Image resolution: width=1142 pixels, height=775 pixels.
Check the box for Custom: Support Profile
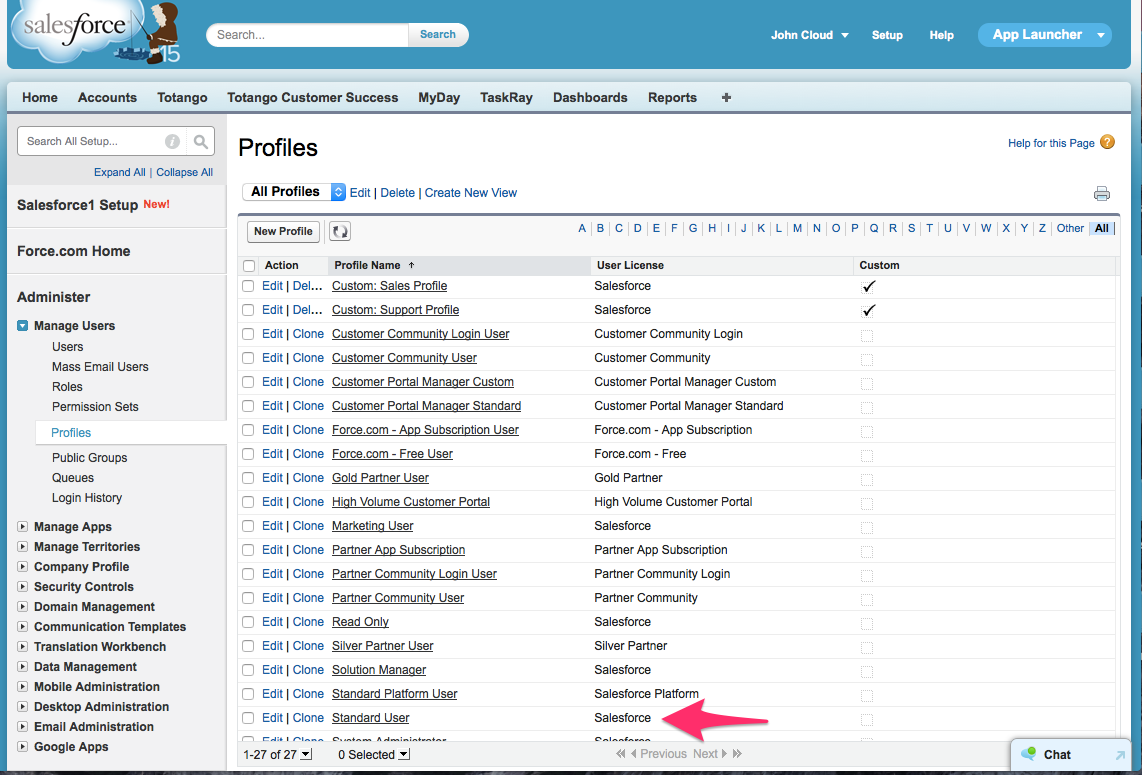[x=248, y=310]
